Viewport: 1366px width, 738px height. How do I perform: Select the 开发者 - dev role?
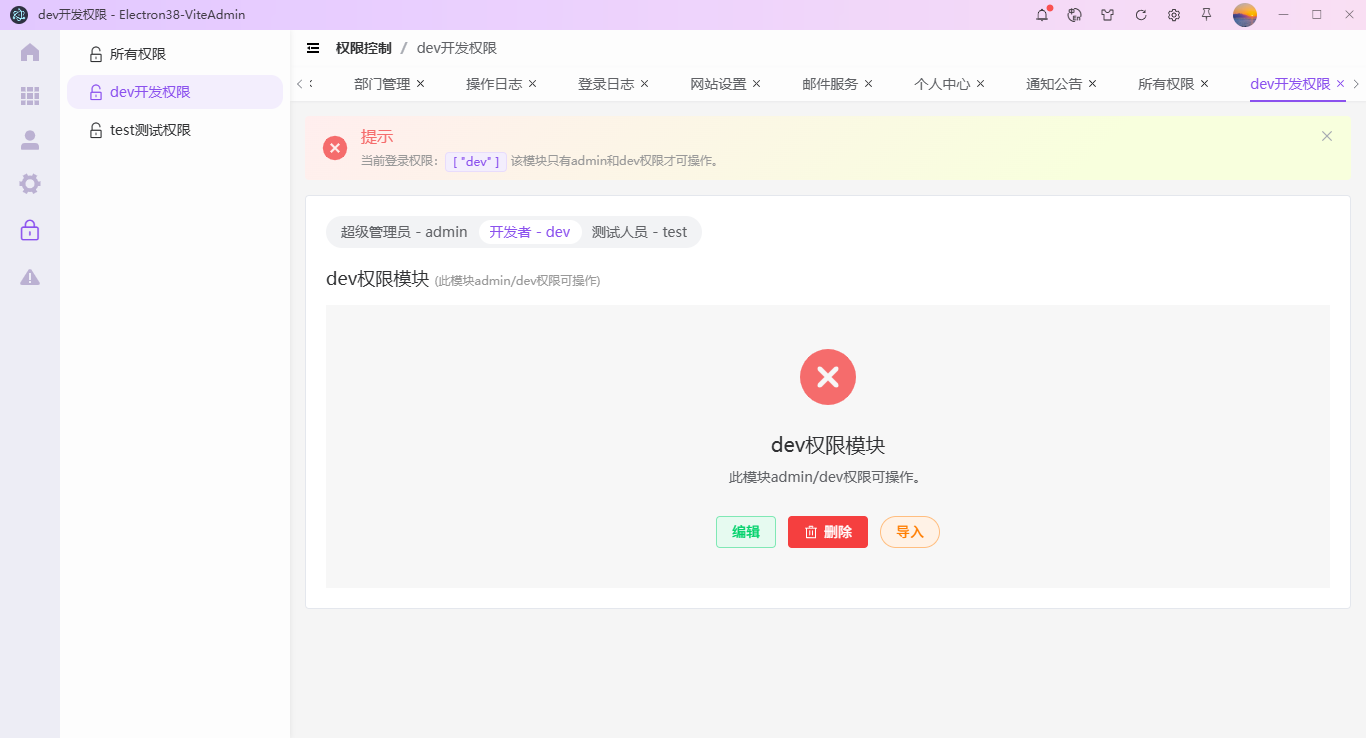pyautogui.click(x=530, y=231)
